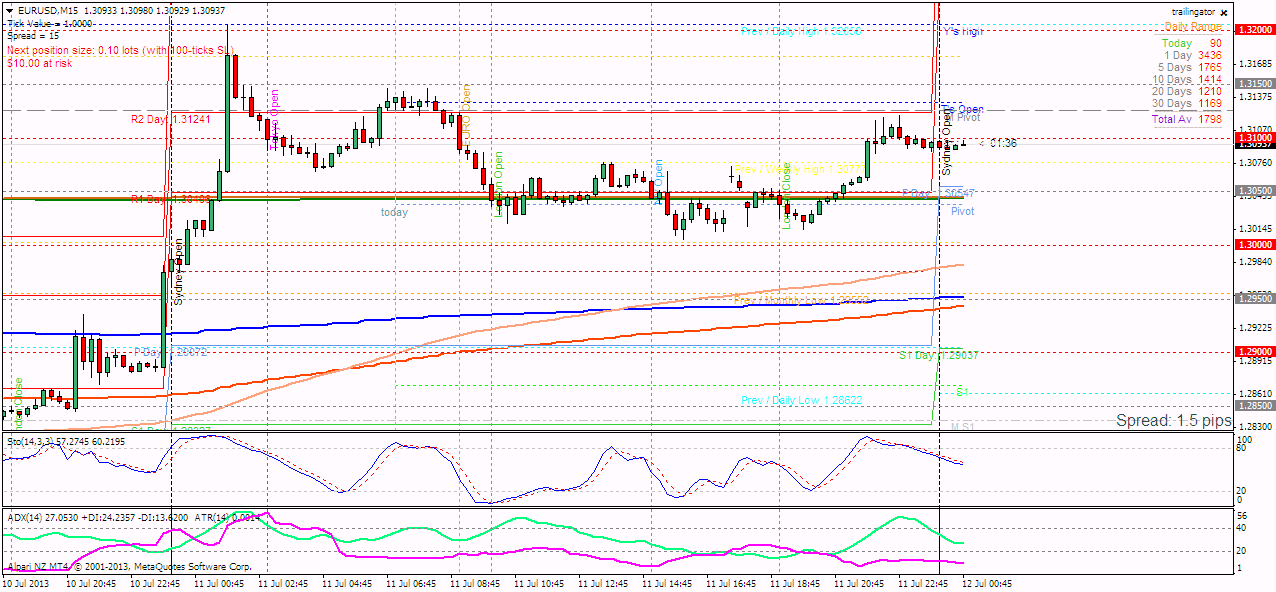Click the stochastic 80 level scale label
This screenshot has height=592, width=1276.
point(1241,449)
